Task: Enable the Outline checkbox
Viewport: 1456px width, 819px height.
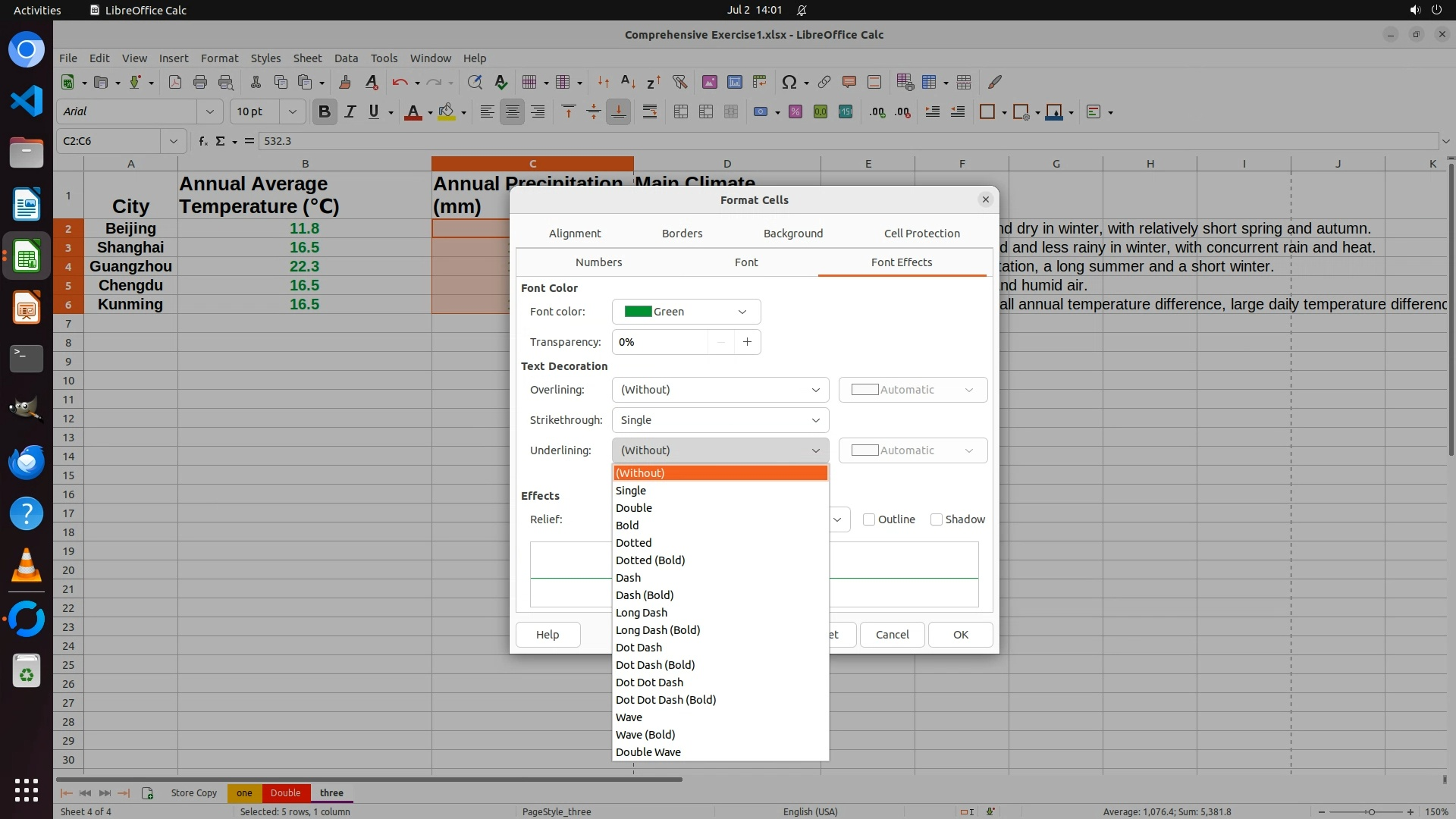Action: pos(869,519)
